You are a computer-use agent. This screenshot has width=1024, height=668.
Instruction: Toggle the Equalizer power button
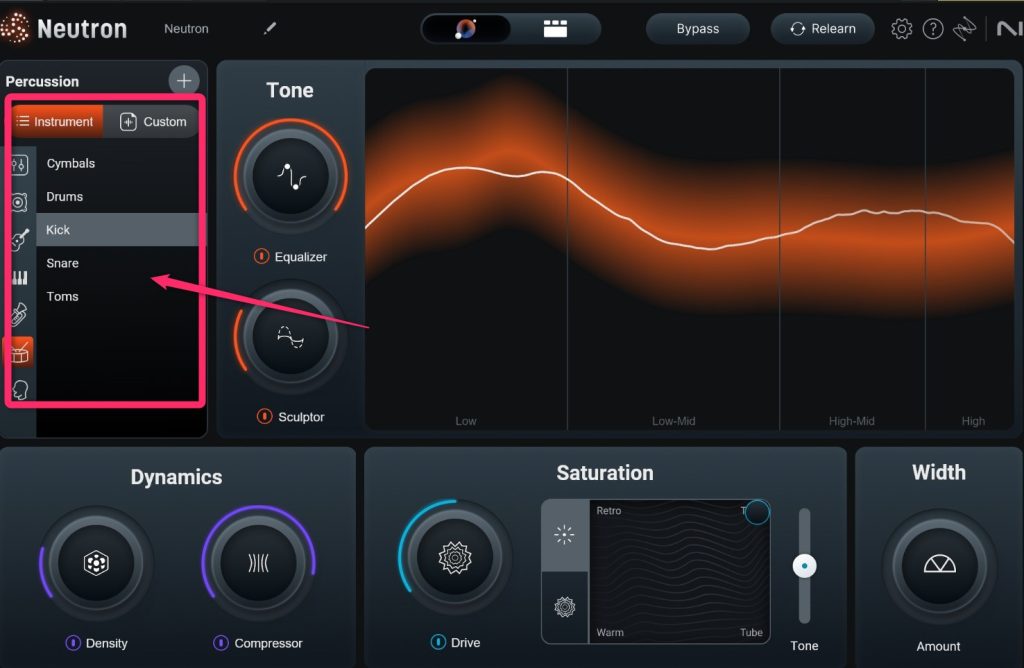(x=261, y=257)
